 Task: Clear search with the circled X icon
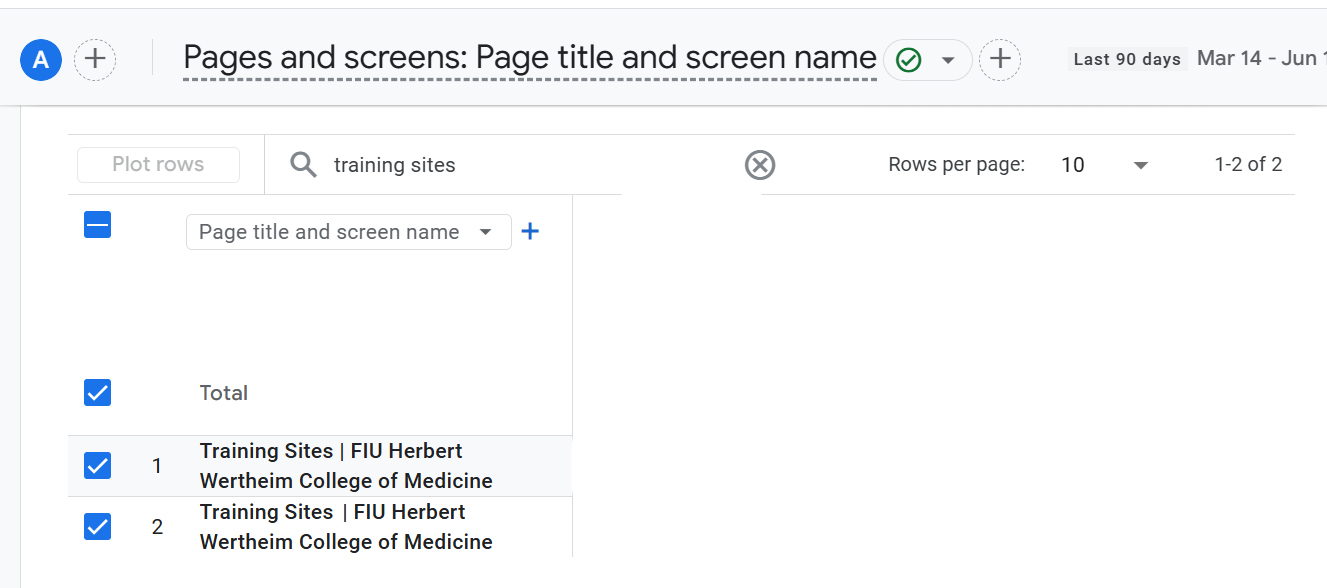point(760,165)
